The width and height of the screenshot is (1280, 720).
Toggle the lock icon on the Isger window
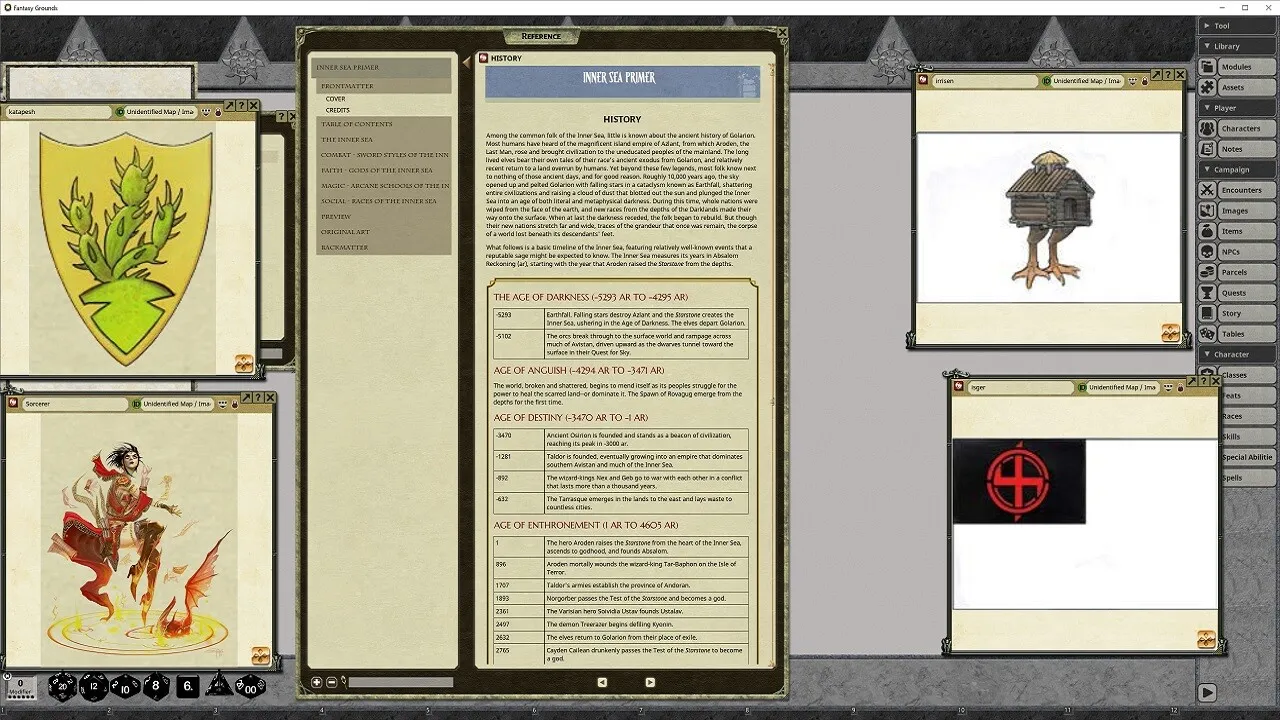click(1181, 387)
